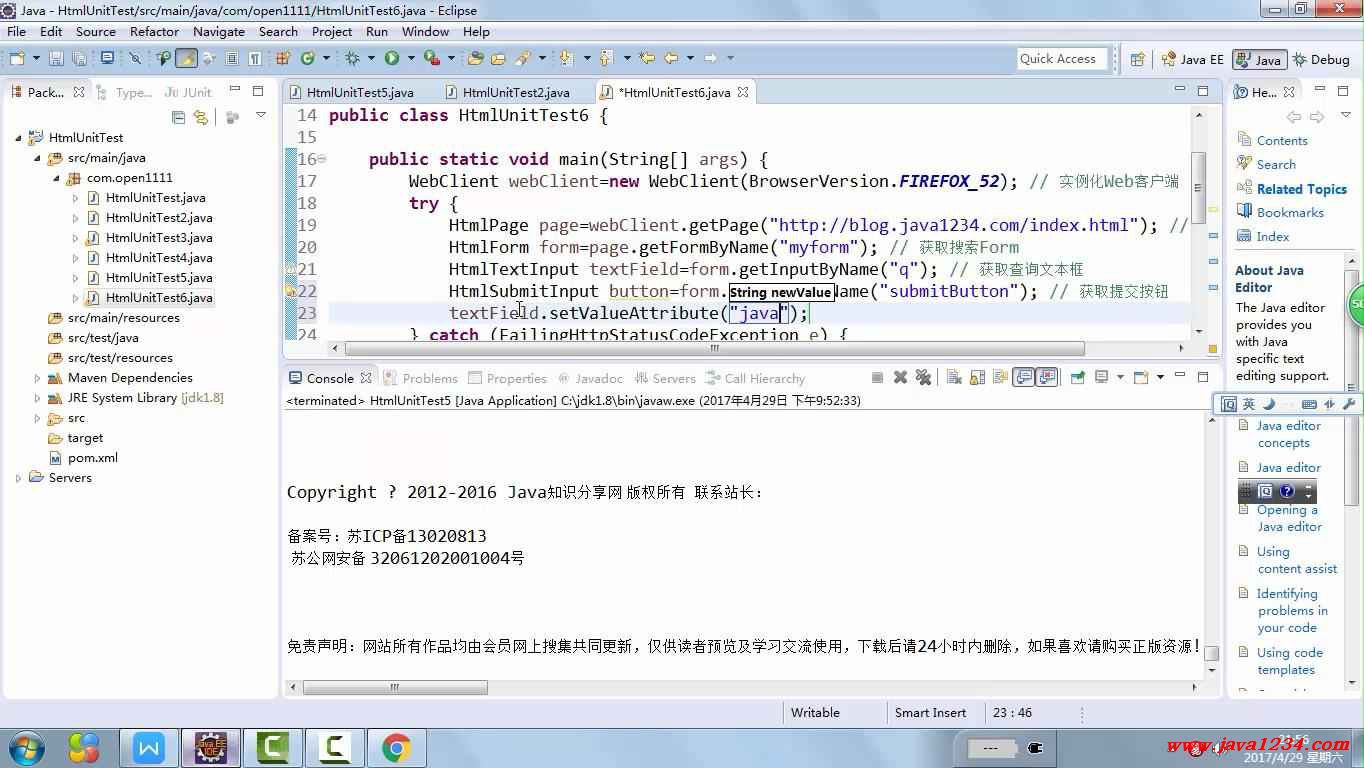Open Chrome from the Windows taskbar
This screenshot has width=1364, height=768.
(397, 748)
